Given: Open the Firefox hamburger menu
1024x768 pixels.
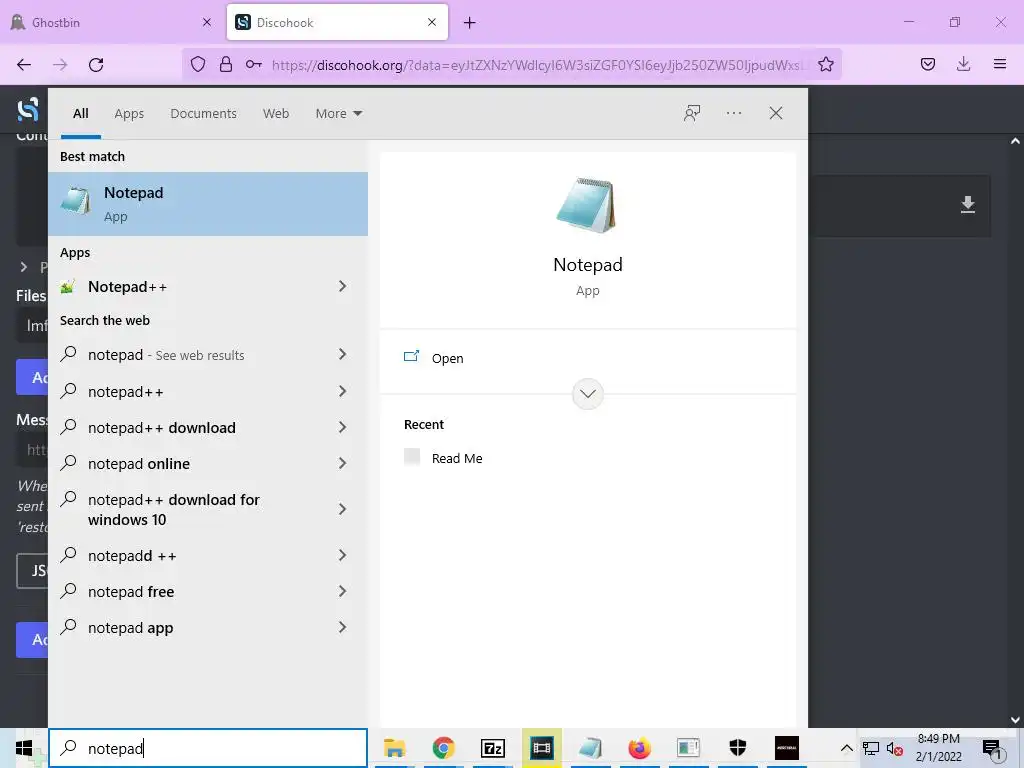Looking at the screenshot, I should click(1000, 64).
